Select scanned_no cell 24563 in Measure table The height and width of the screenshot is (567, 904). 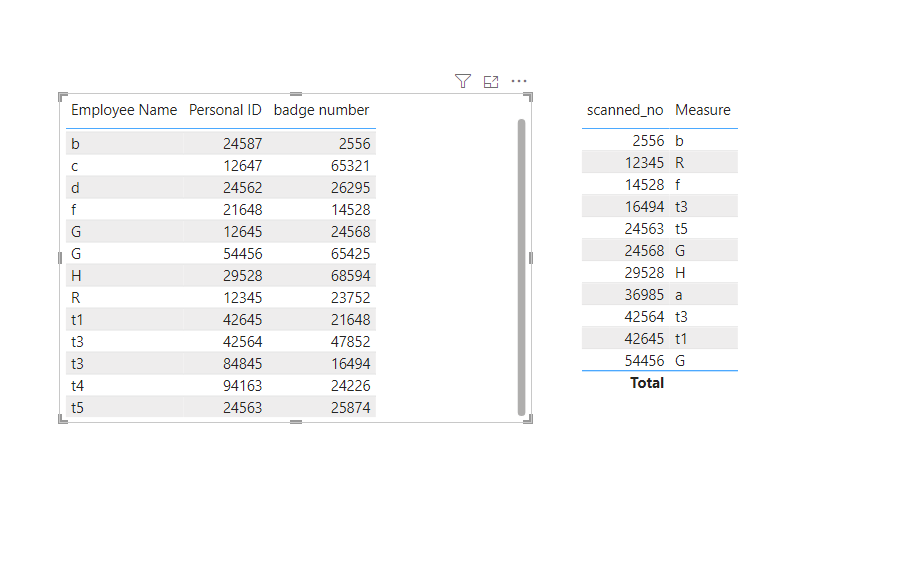coord(645,228)
